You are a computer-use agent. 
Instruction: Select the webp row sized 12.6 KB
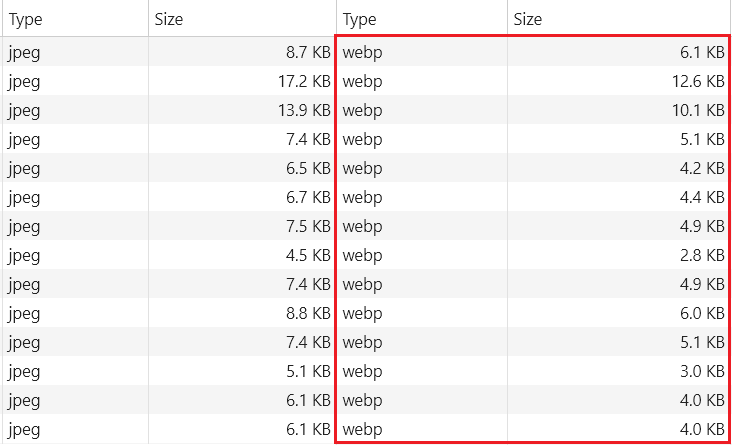534,81
